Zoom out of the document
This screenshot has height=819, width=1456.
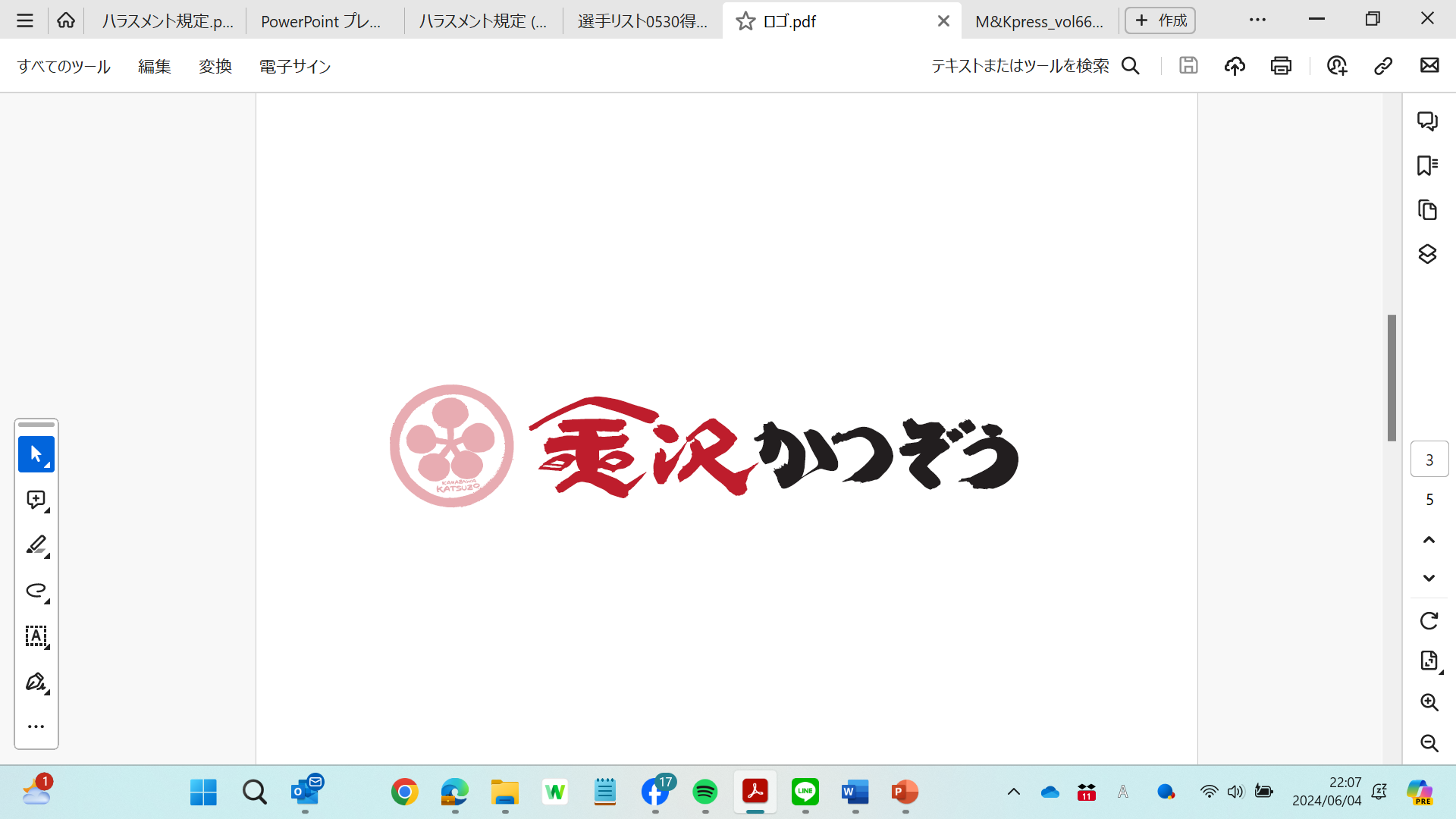[1429, 743]
